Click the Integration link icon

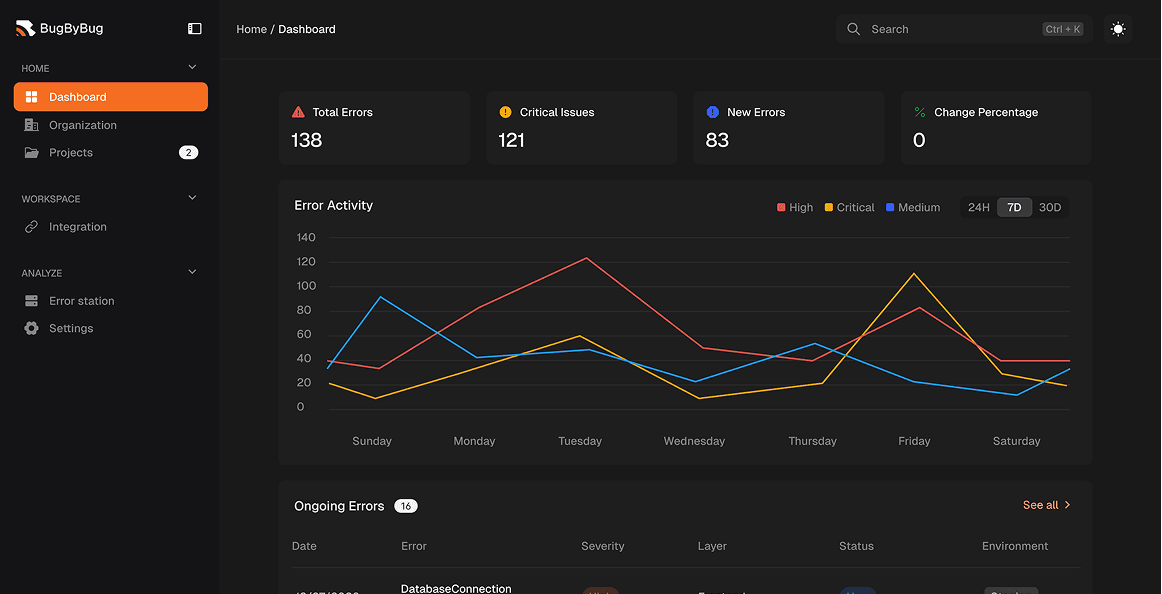point(31,227)
